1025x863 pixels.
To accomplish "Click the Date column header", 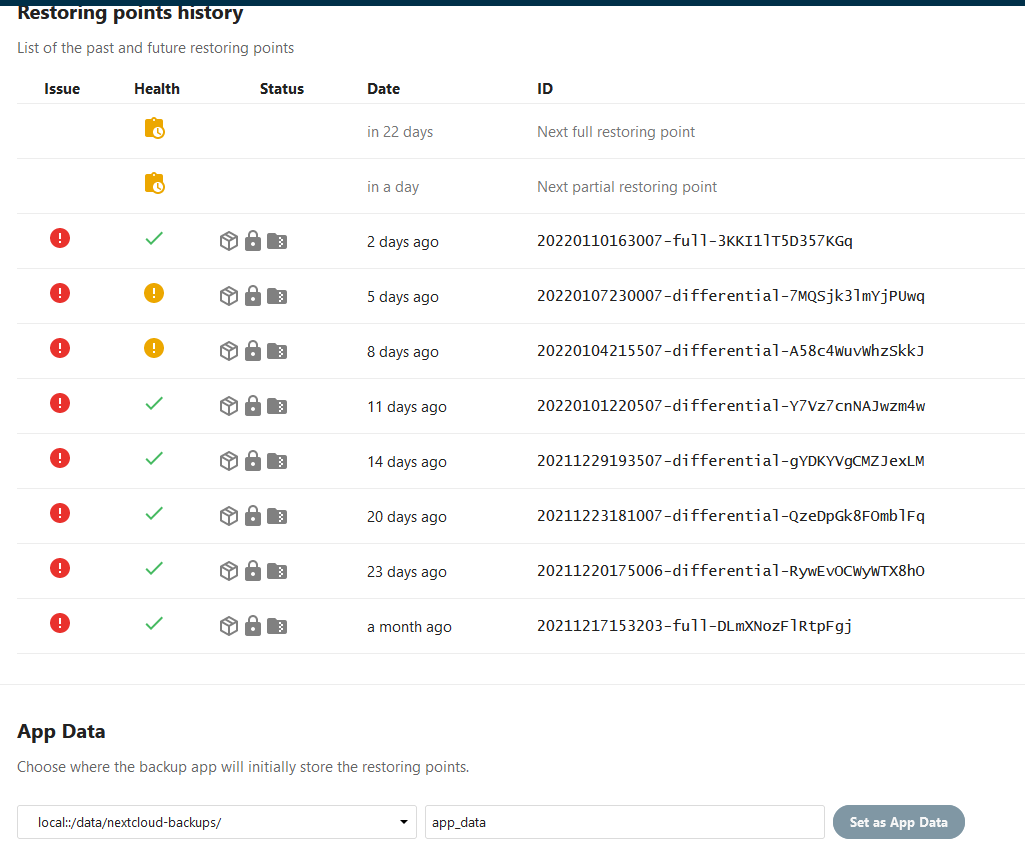I will tap(384, 89).
